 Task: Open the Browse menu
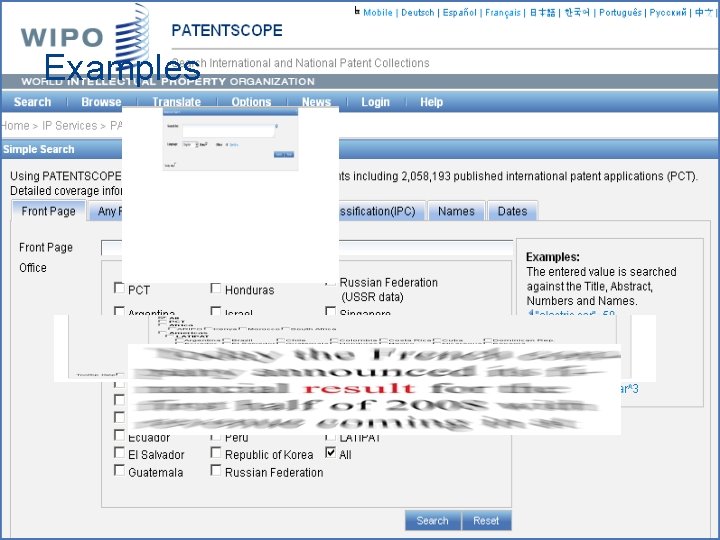[x=101, y=102]
